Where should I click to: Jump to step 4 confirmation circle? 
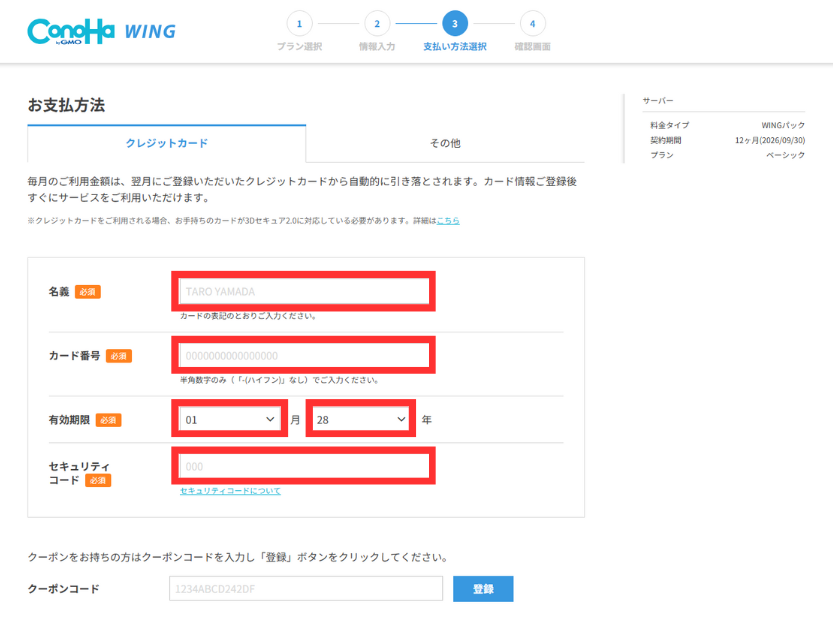tap(532, 23)
